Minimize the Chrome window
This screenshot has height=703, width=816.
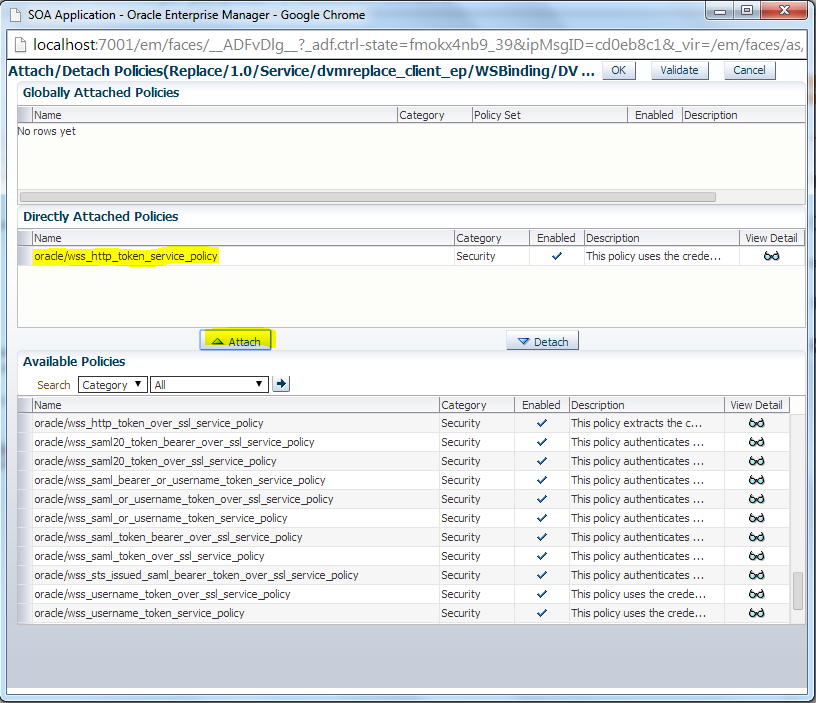click(720, 11)
